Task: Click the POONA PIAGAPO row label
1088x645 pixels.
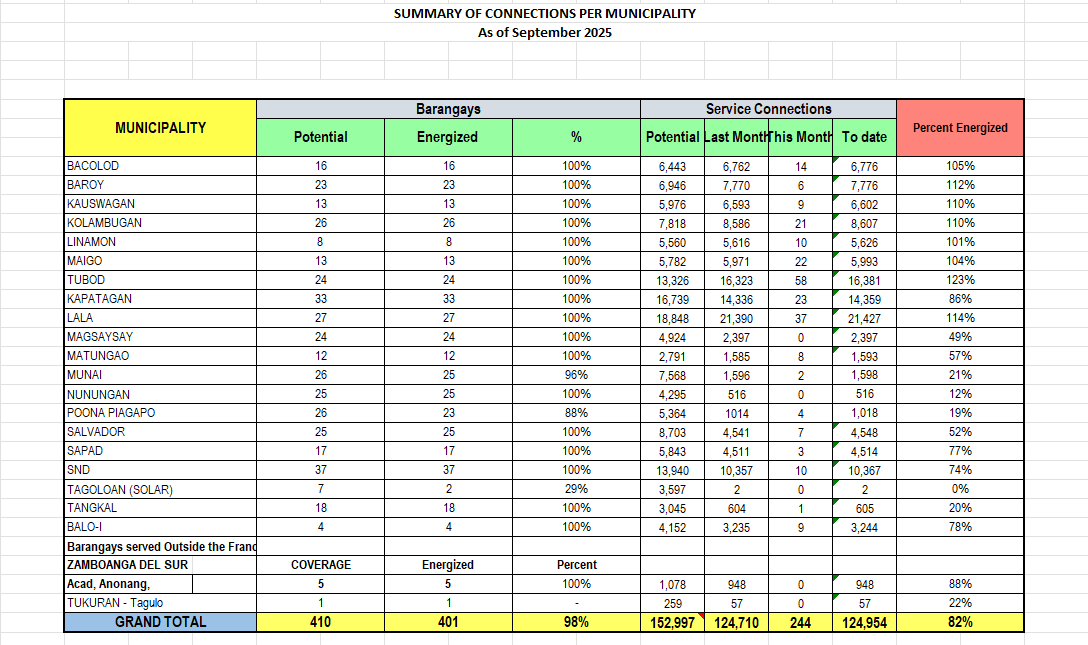Action: tap(160, 413)
